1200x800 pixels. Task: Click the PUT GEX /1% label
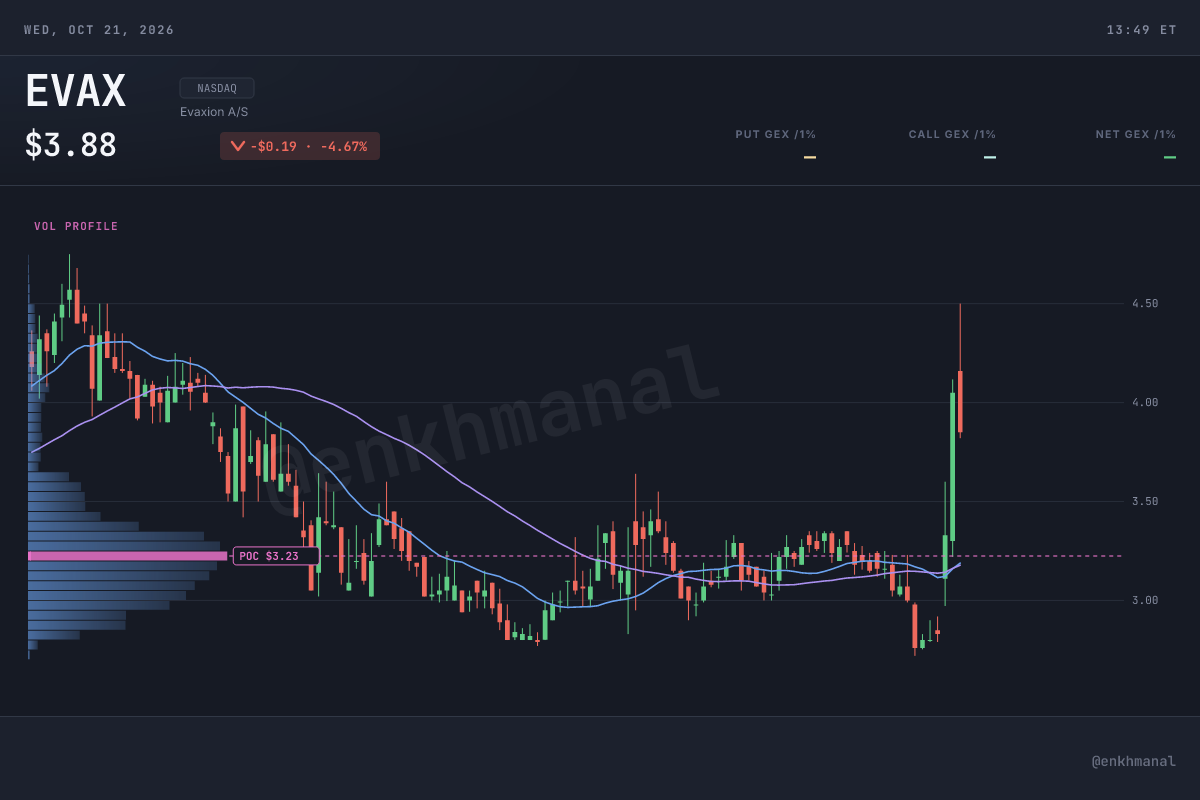click(776, 134)
